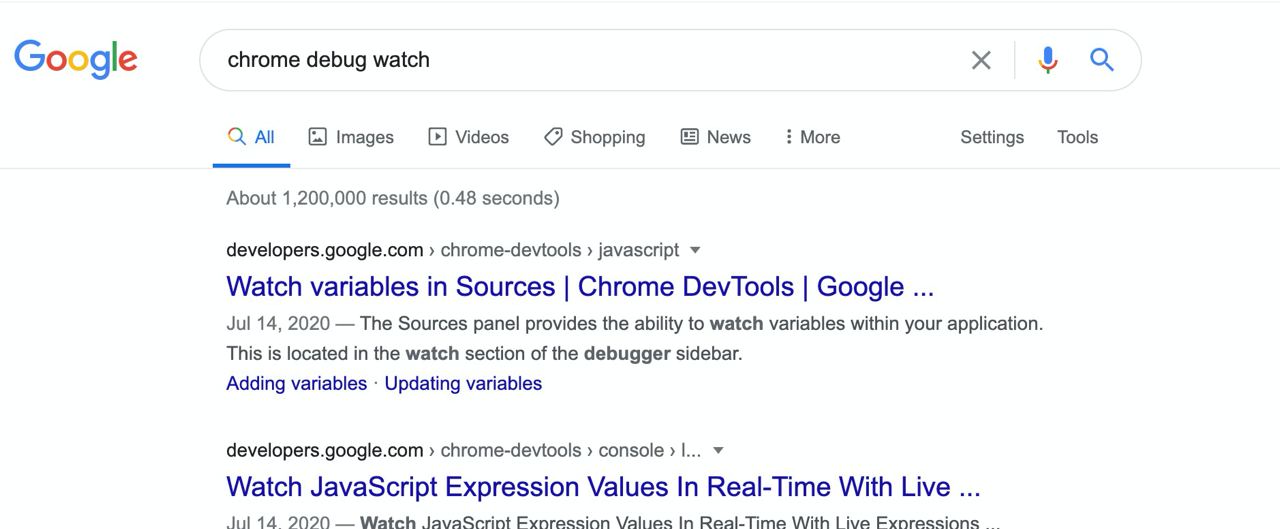Expand dropdown arrow beside console result URL
1280x529 pixels.
[x=718, y=450]
